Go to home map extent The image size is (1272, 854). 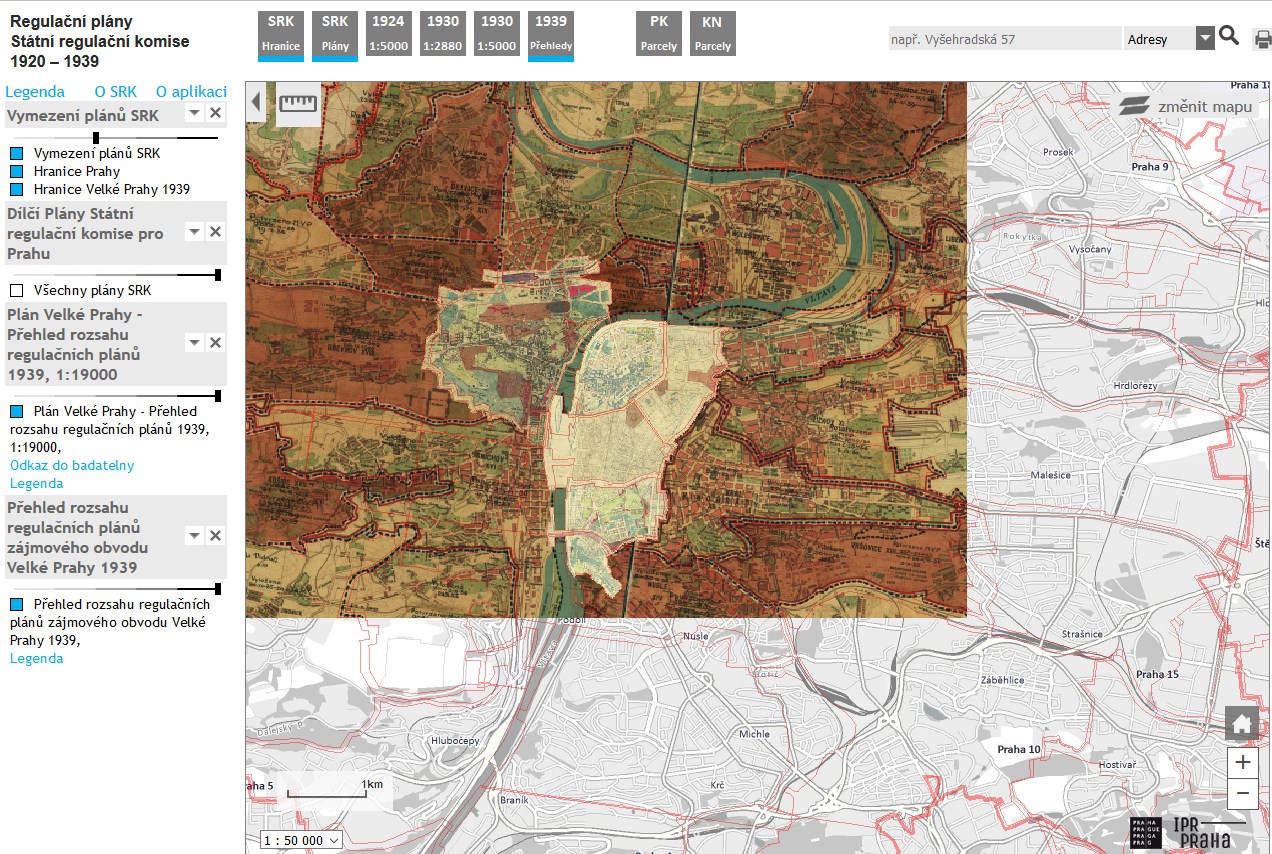(1242, 725)
